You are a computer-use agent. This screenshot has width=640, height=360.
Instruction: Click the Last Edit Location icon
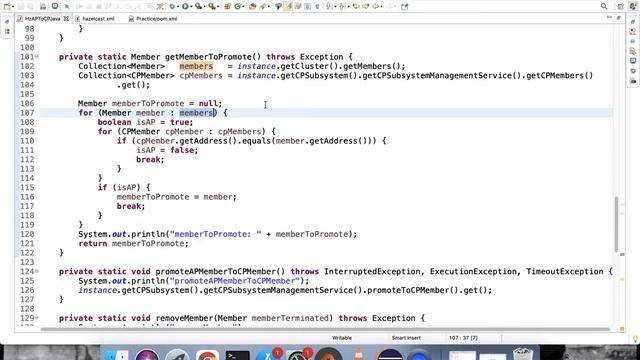click(356, 7)
